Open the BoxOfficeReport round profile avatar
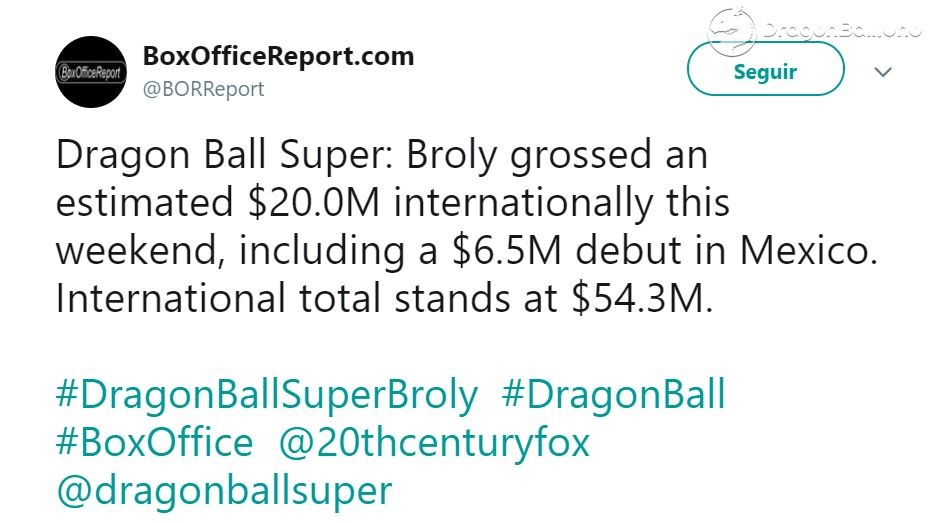Viewport: 933px width, 523px height. (x=91, y=72)
